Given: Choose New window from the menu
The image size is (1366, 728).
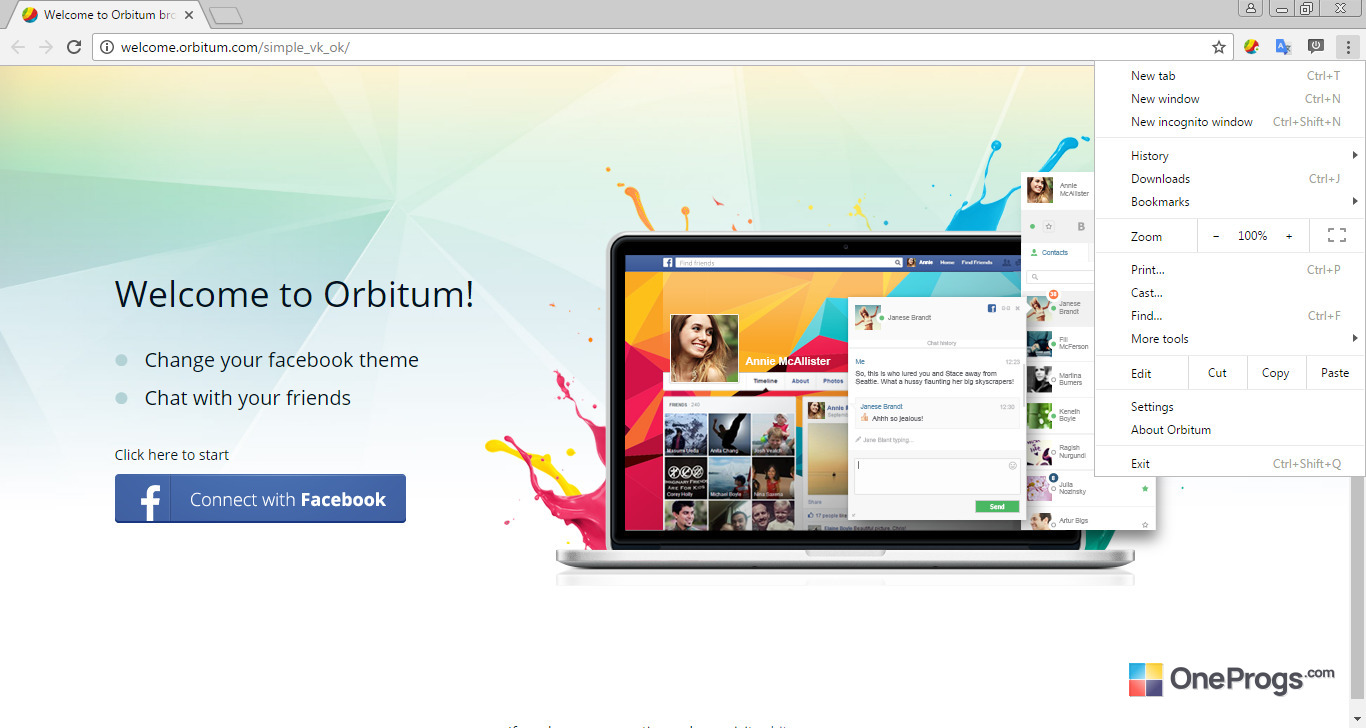Looking at the screenshot, I should coord(1230,99).
